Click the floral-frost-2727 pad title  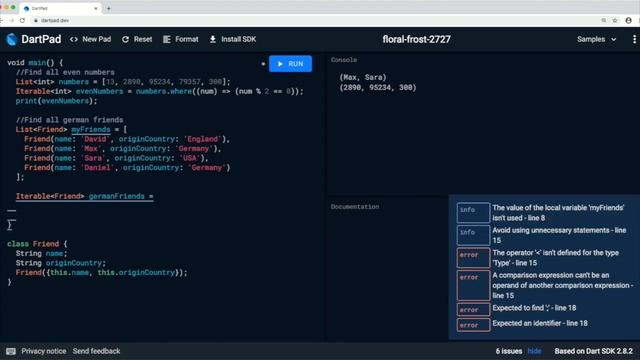416,39
